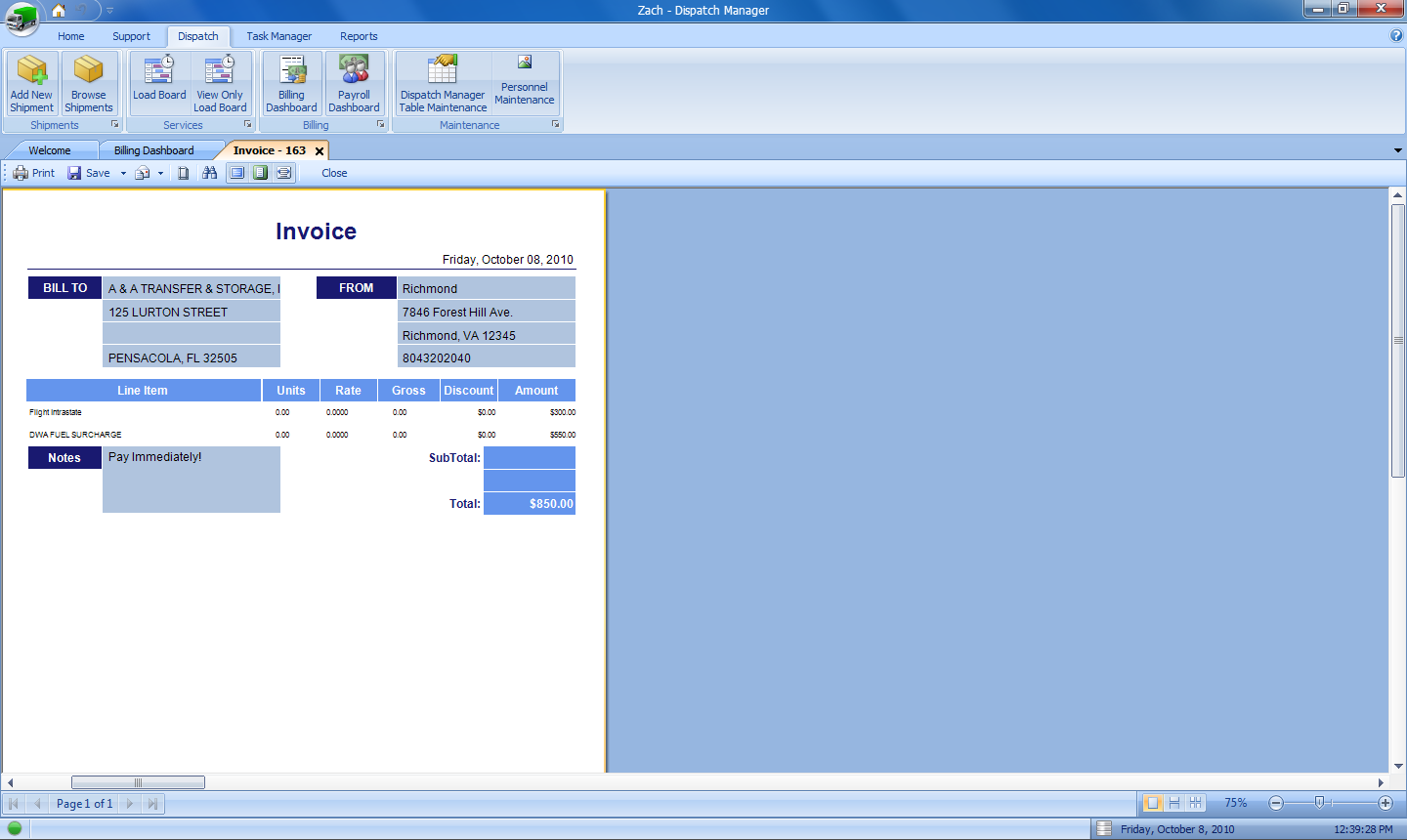Open the Payroll Dashboard

354,83
